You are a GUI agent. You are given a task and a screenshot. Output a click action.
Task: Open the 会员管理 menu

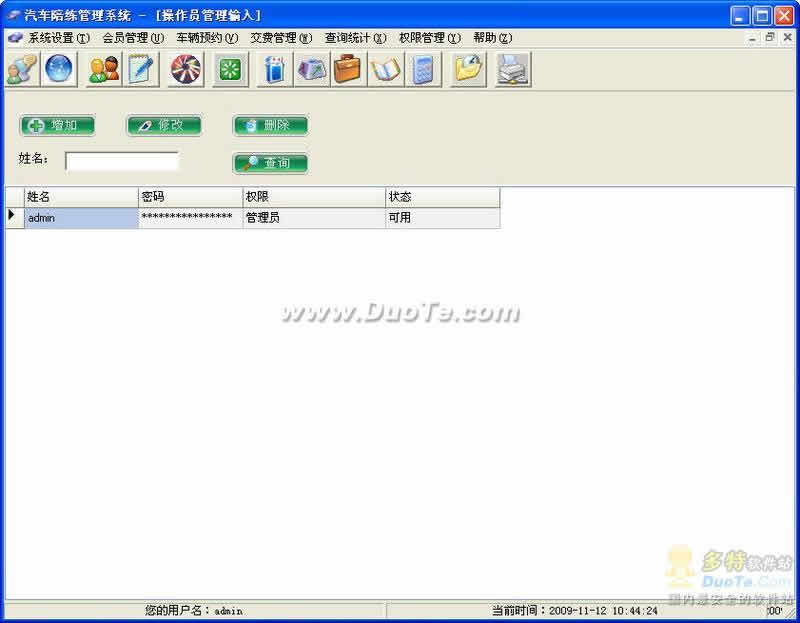pos(132,38)
